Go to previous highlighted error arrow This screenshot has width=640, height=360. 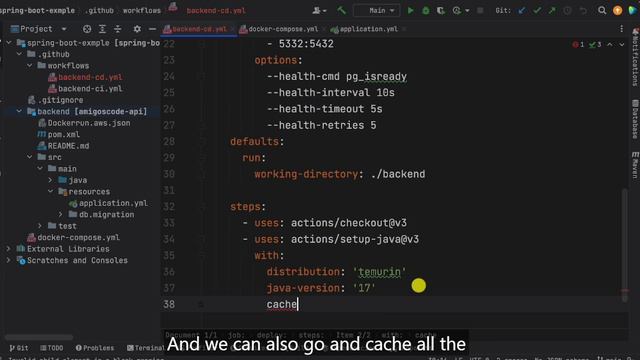(x=609, y=44)
